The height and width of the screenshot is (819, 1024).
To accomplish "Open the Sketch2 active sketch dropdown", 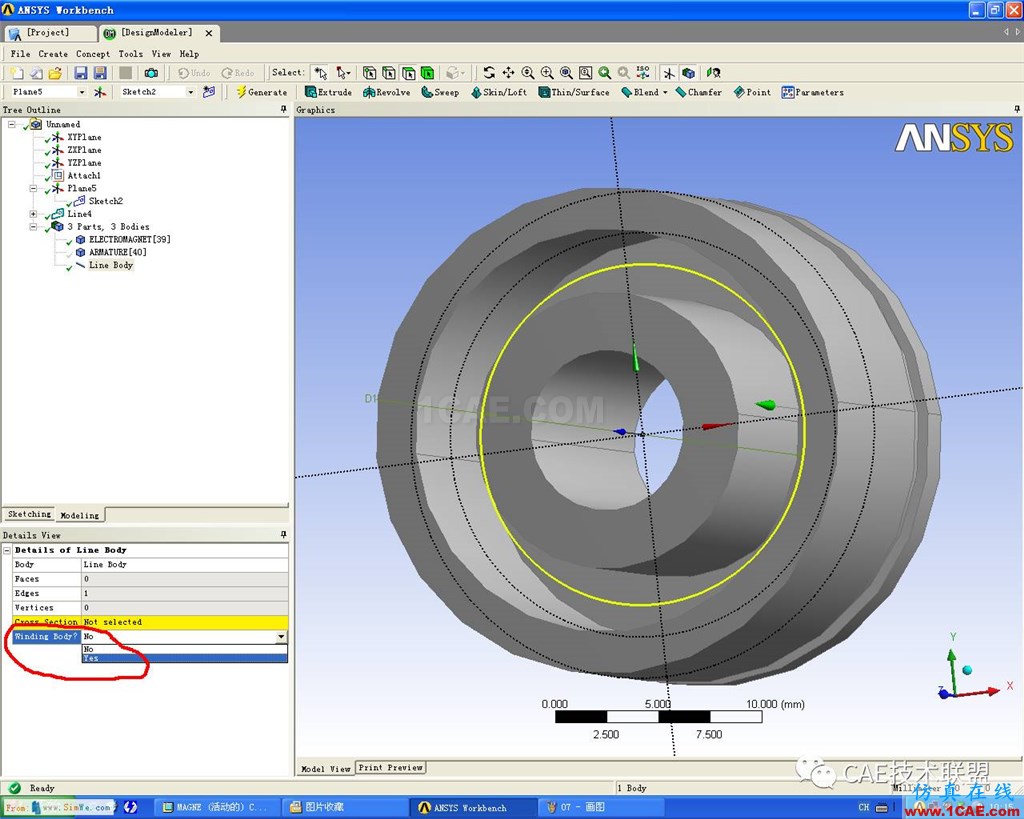I will click(x=191, y=92).
